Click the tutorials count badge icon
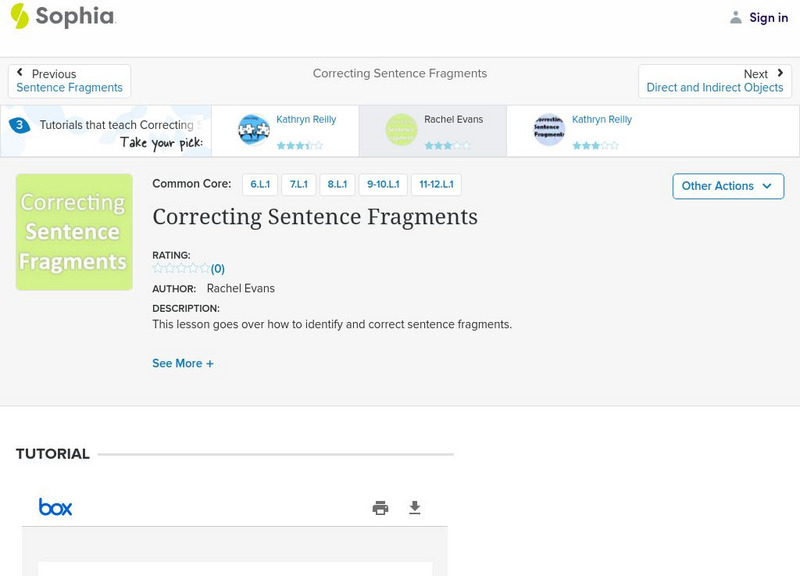 (x=19, y=126)
